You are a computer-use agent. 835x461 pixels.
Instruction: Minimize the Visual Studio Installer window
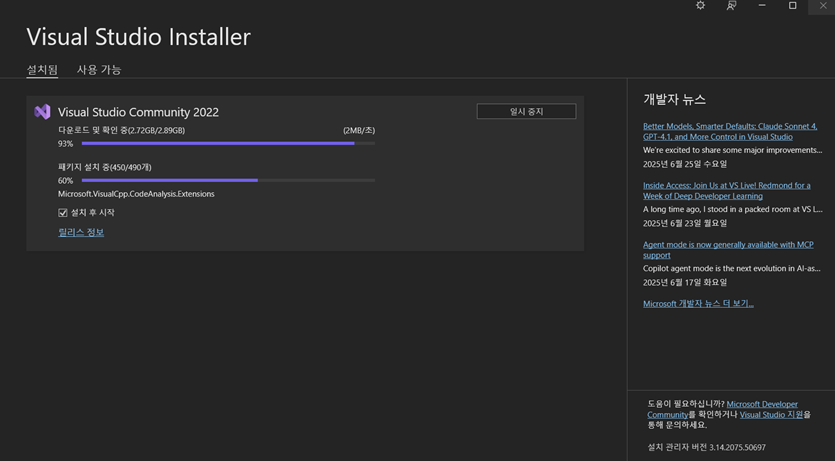[762, 5]
